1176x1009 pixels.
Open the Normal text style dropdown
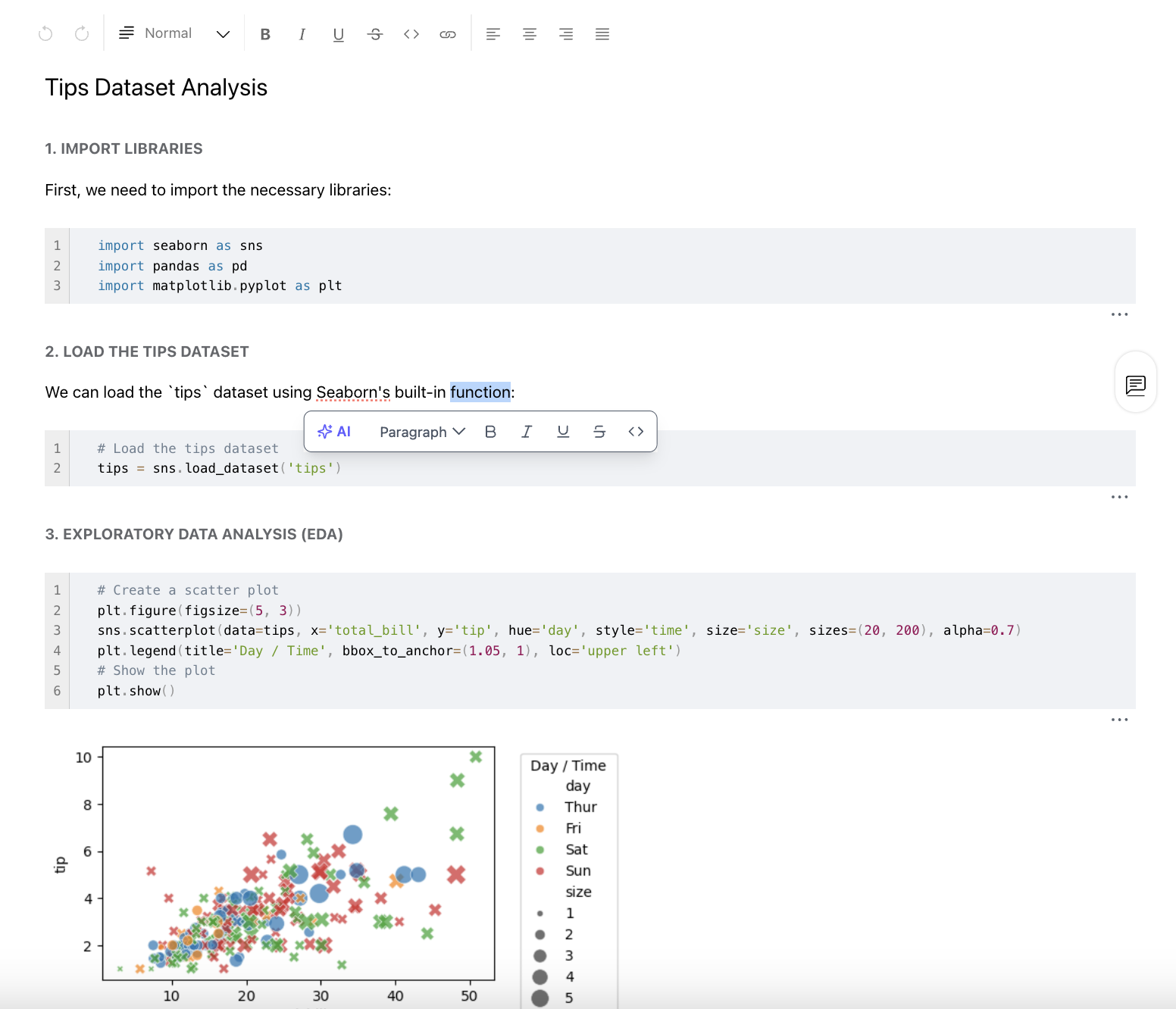tap(174, 34)
